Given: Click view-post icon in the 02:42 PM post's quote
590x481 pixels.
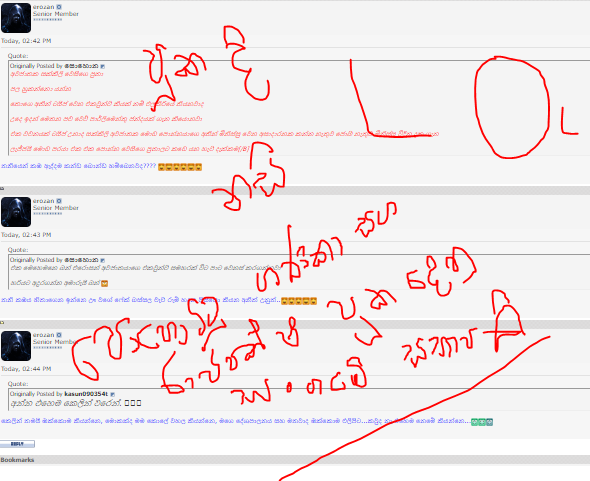Looking at the screenshot, I should [103, 67].
